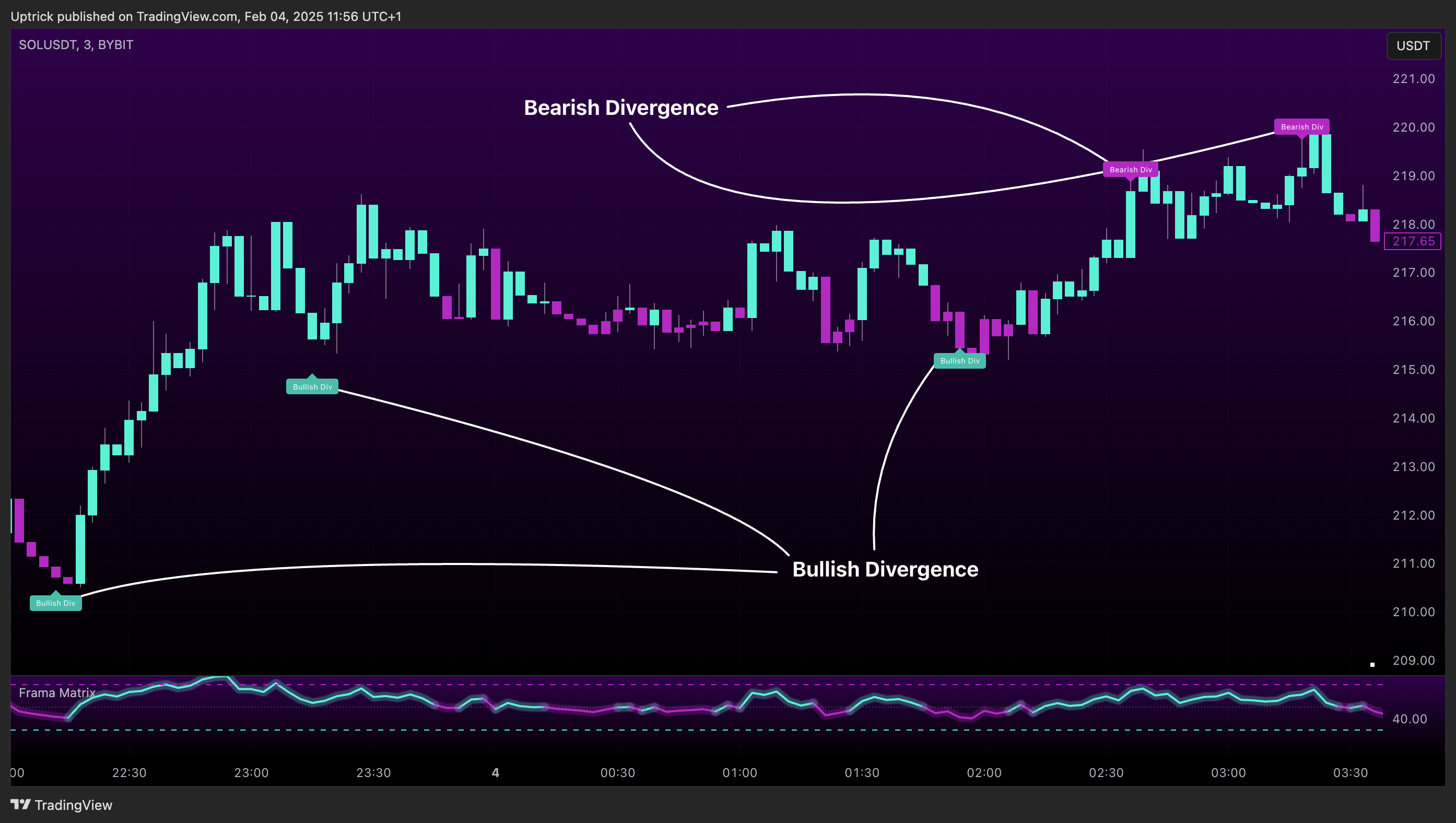This screenshot has height=823, width=1456.
Task: Click the 03:30 time axis label
Action: (x=1351, y=773)
